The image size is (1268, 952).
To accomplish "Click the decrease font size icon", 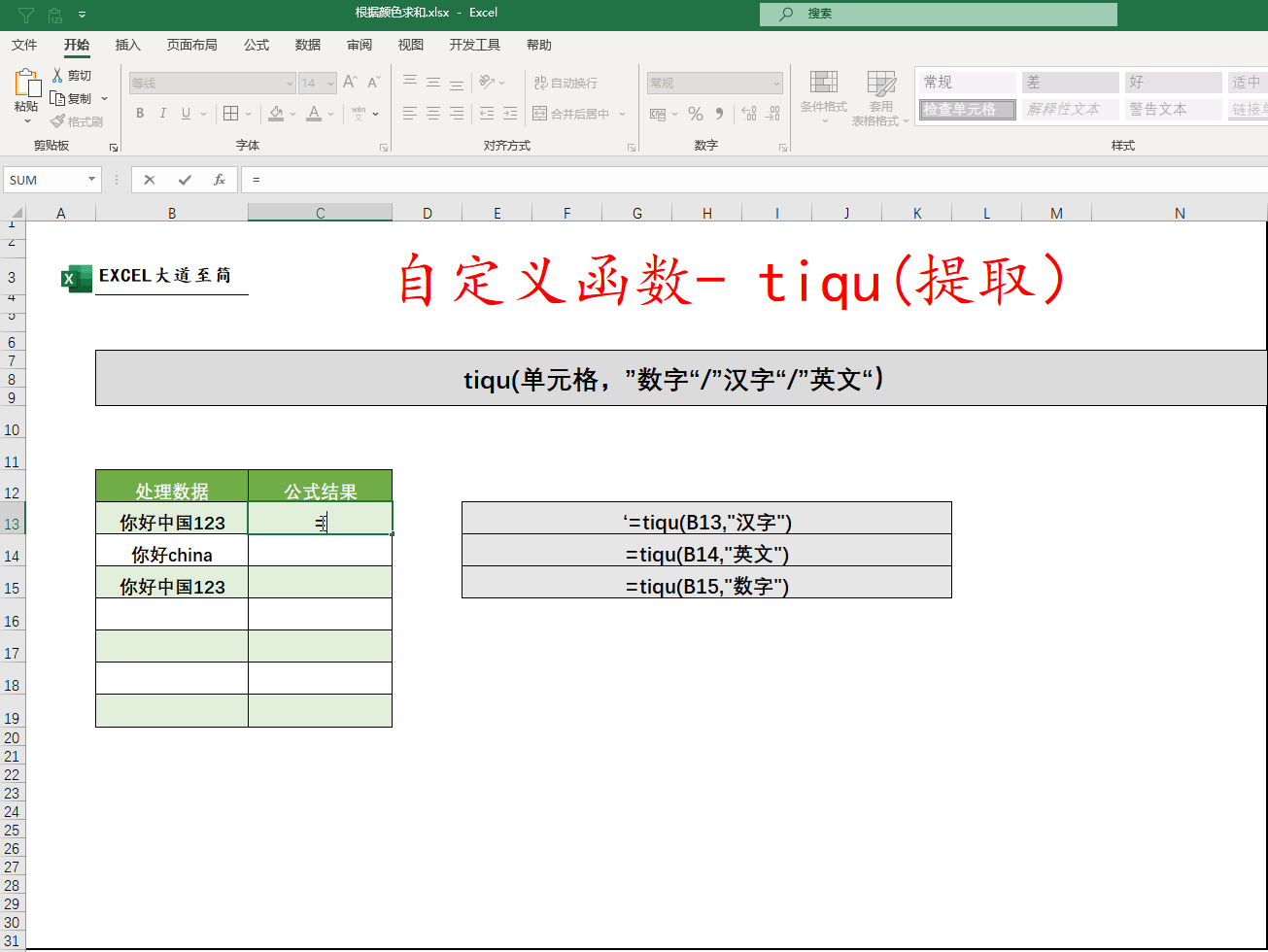I will tap(374, 83).
